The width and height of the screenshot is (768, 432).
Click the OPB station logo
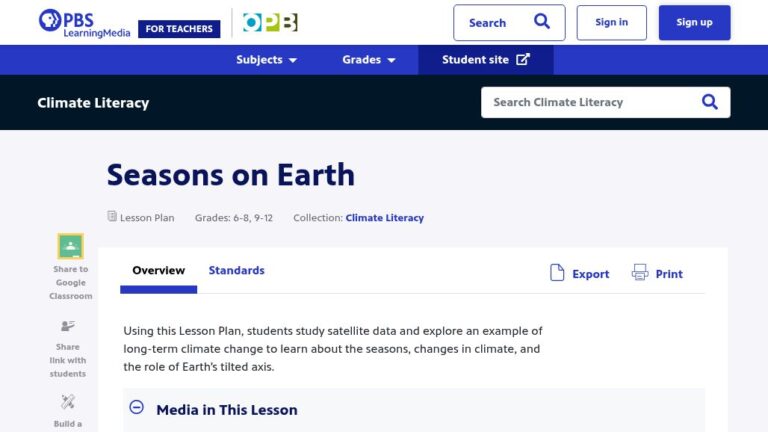click(x=270, y=23)
